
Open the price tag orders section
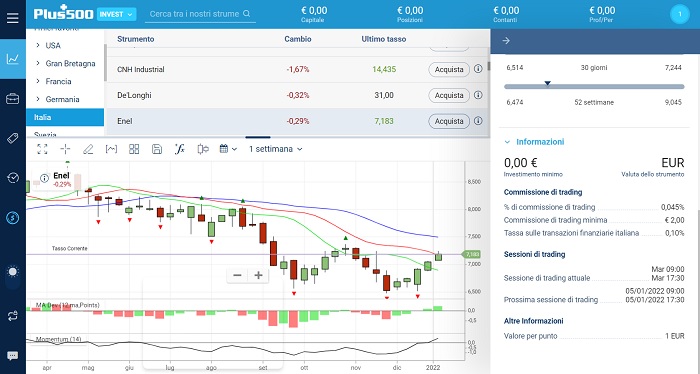pyautogui.click(x=12, y=138)
